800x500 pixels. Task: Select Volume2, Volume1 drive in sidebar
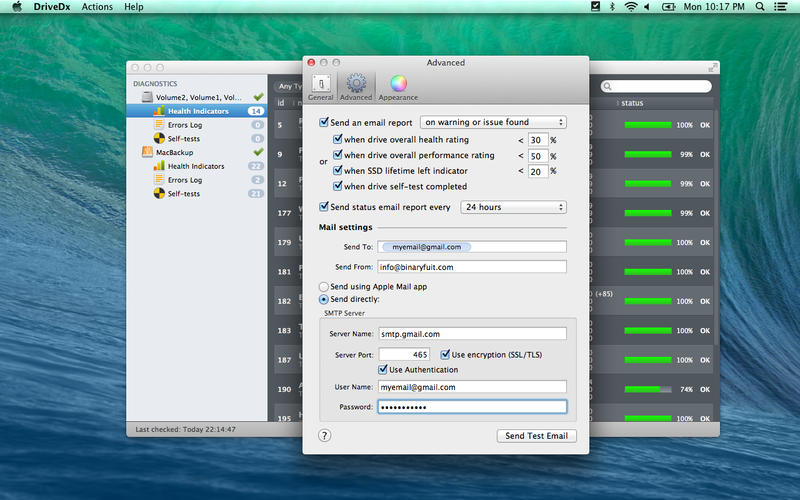197,97
